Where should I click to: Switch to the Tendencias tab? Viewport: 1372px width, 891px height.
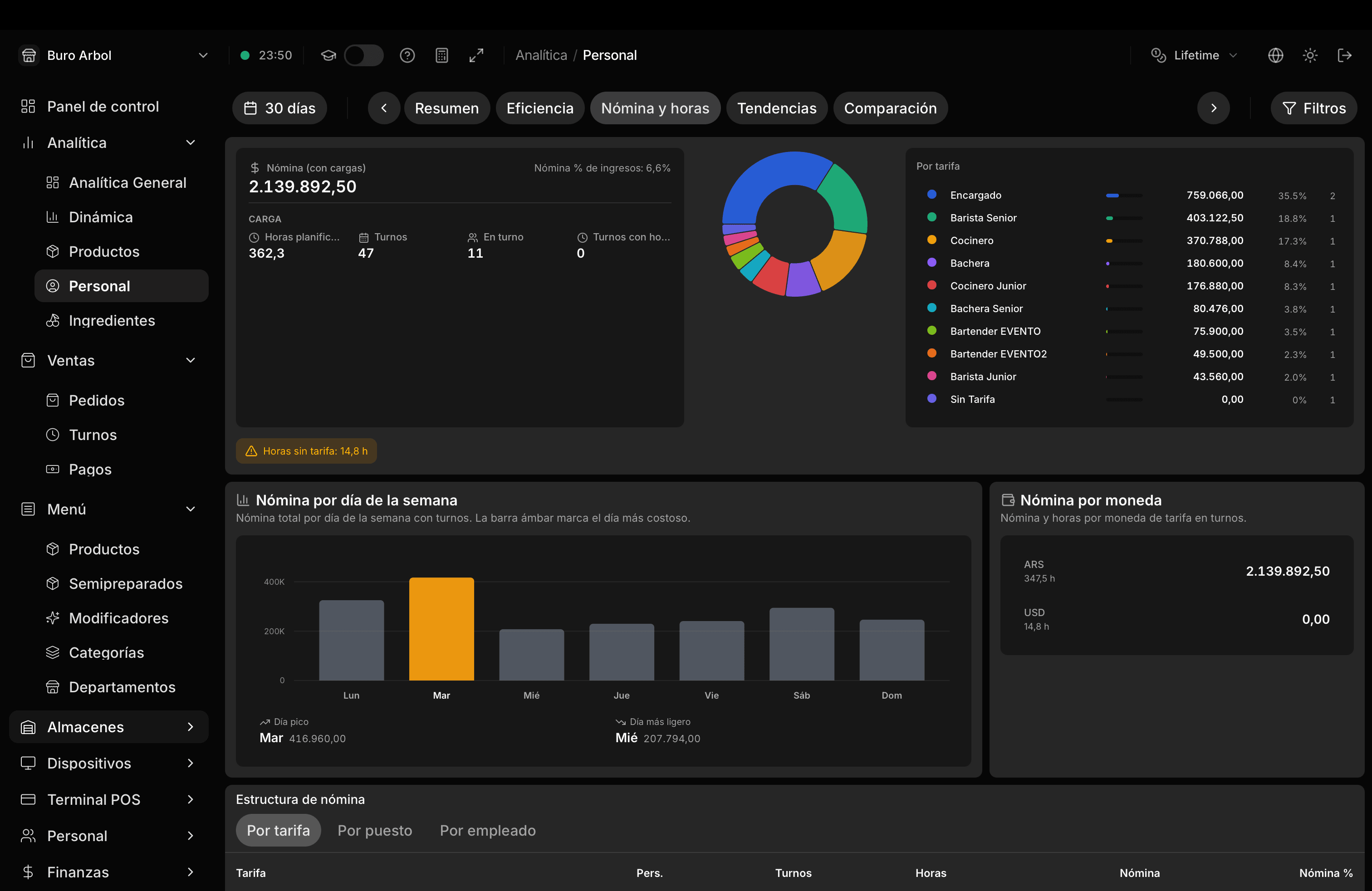click(776, 108)
